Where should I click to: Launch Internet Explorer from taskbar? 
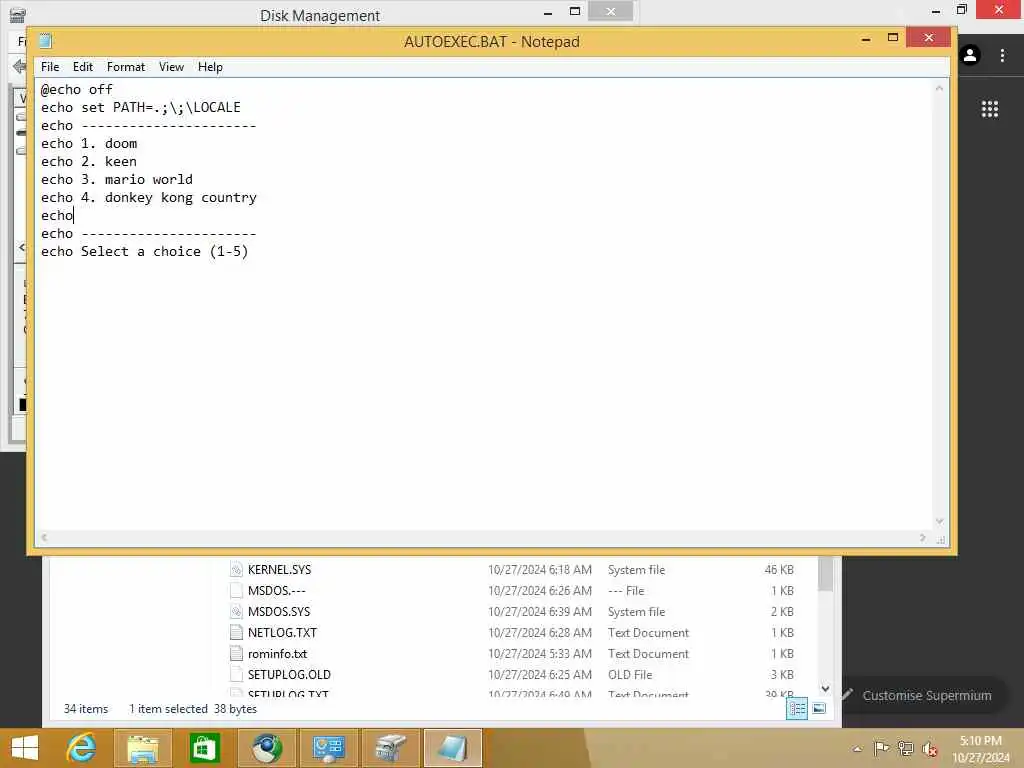click(x=81, y=748)
